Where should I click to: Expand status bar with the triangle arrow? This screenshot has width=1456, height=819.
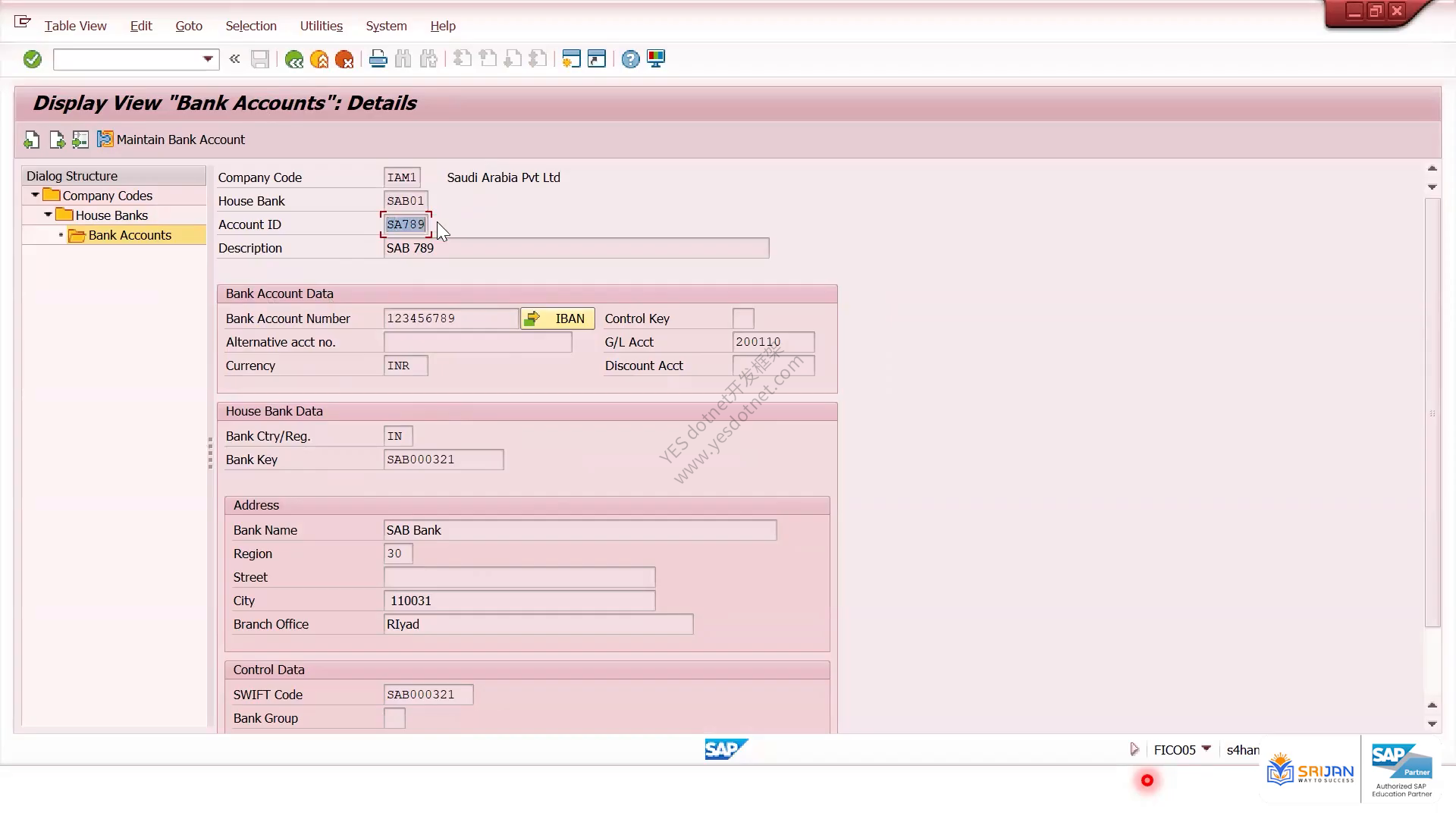point(1134,749)
